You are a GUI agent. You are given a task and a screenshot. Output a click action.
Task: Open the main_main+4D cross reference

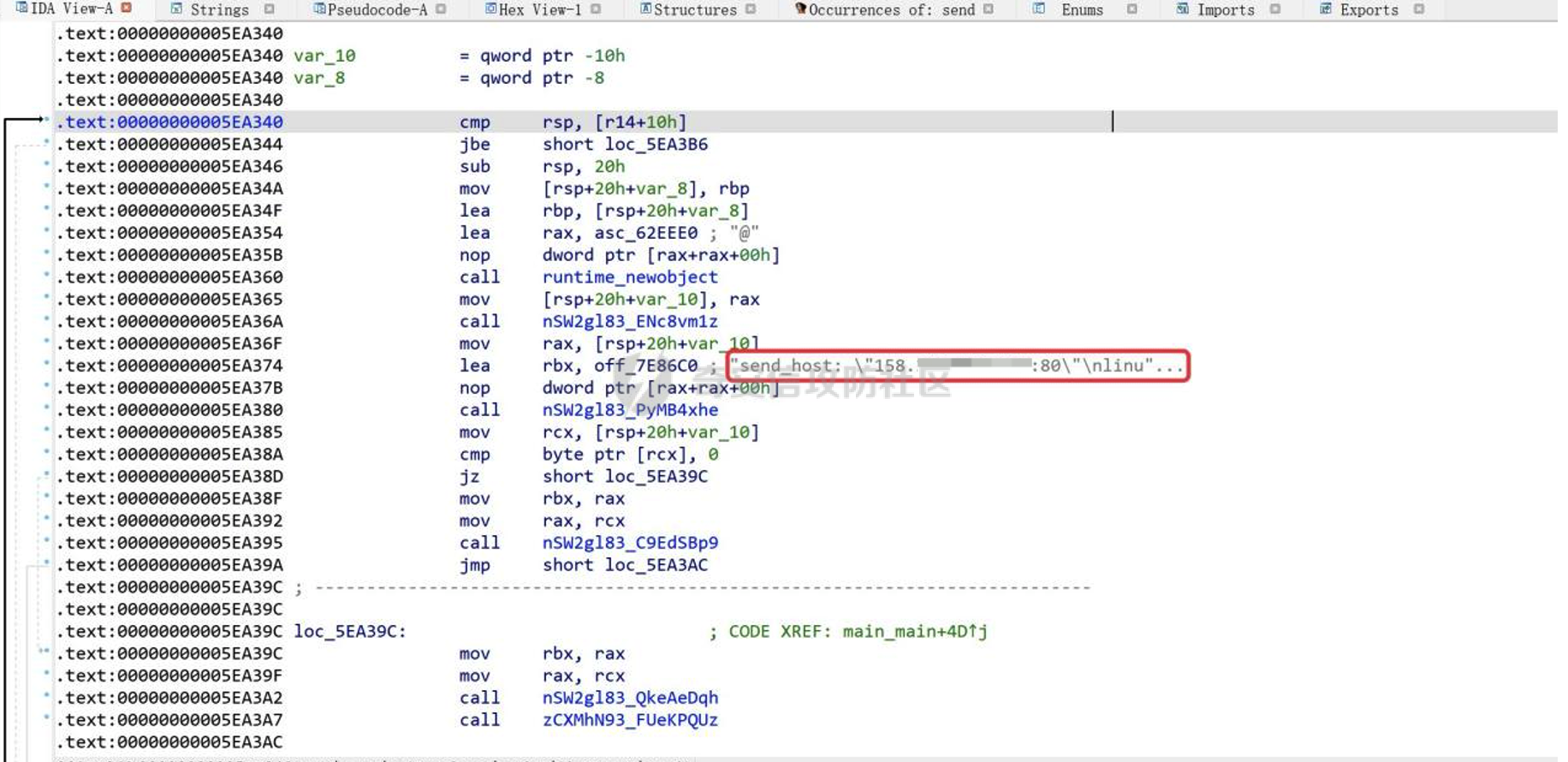click(914, 632)
